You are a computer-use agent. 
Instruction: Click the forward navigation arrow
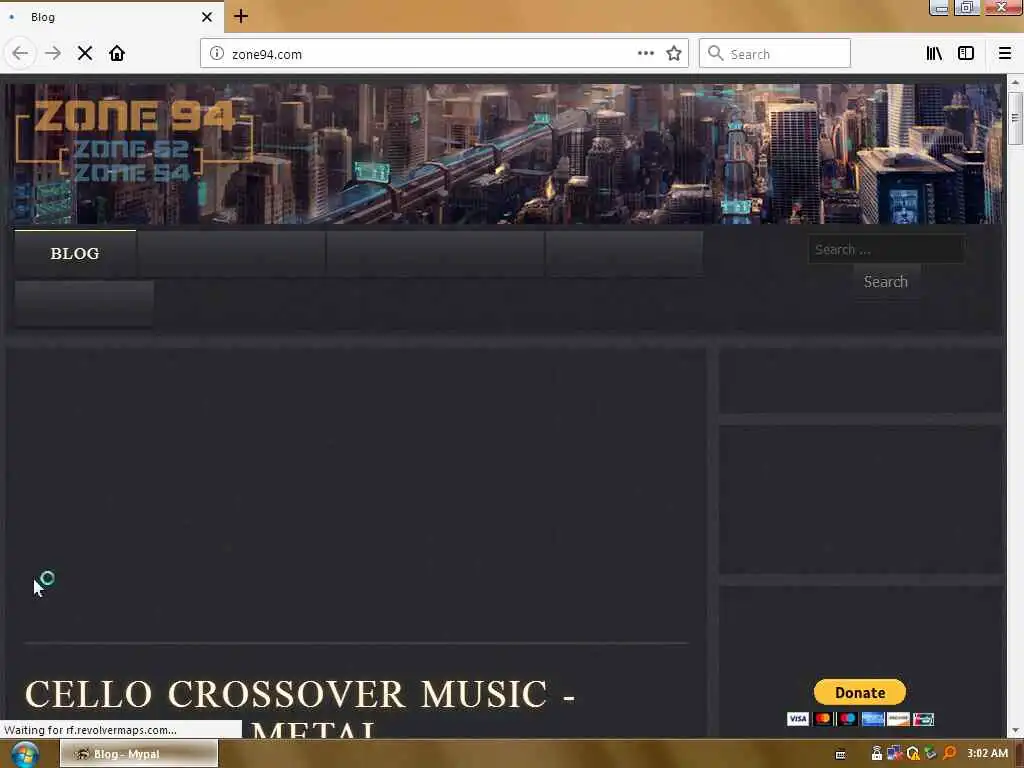point(53,53)
